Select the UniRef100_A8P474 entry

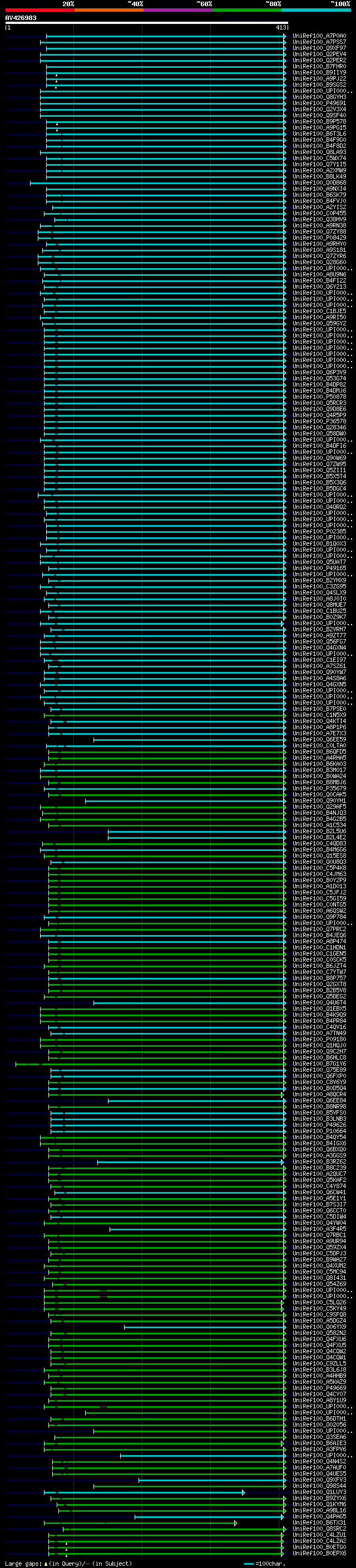tap(319, 942)
